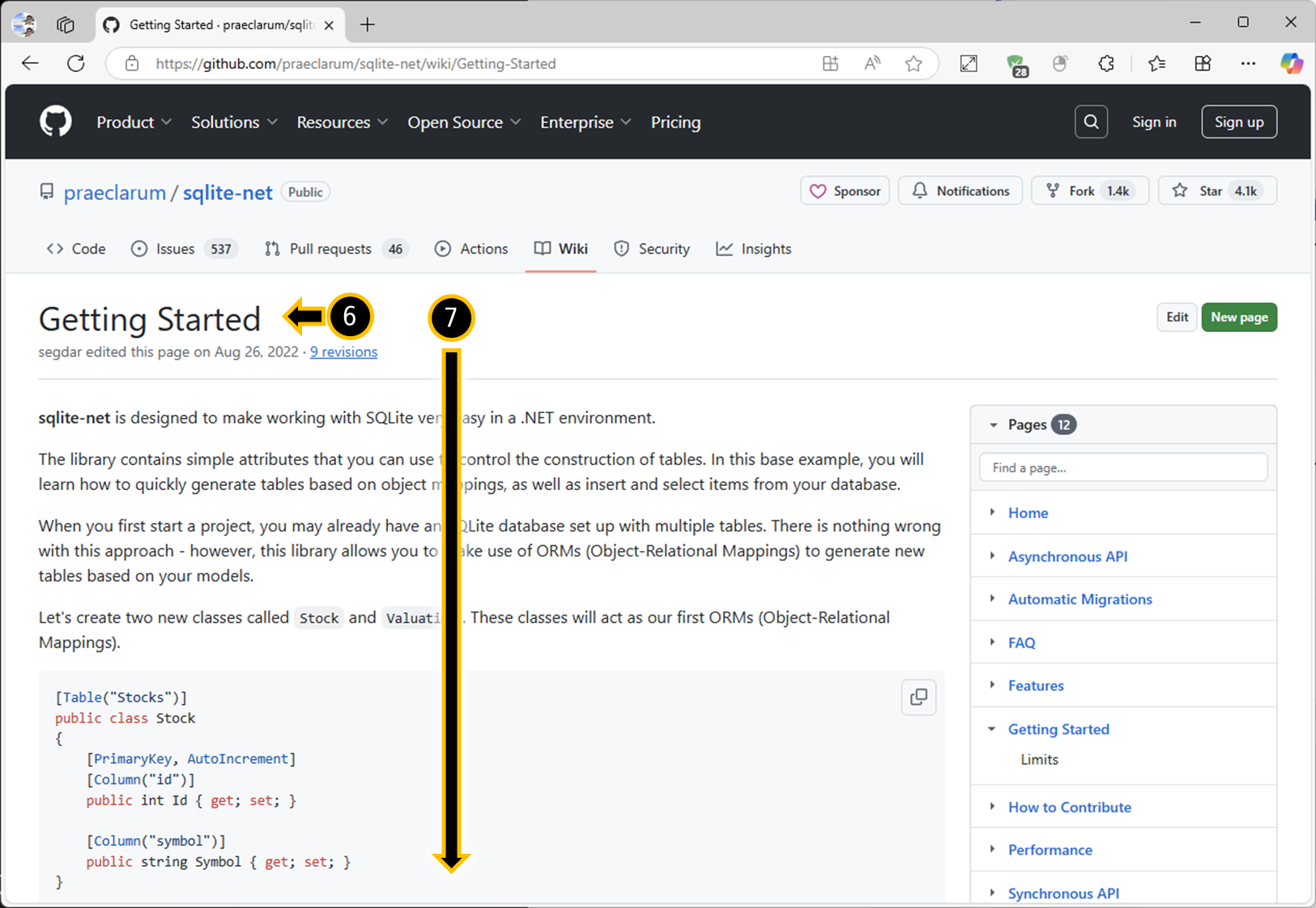Click the Pricing link
1316x908 pixels.
(x=675, y=122)
